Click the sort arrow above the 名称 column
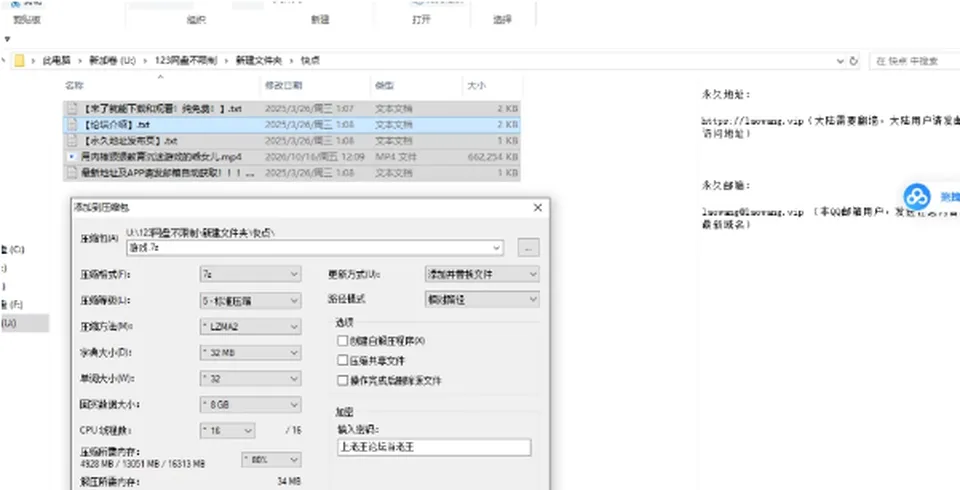 (160, 77)
